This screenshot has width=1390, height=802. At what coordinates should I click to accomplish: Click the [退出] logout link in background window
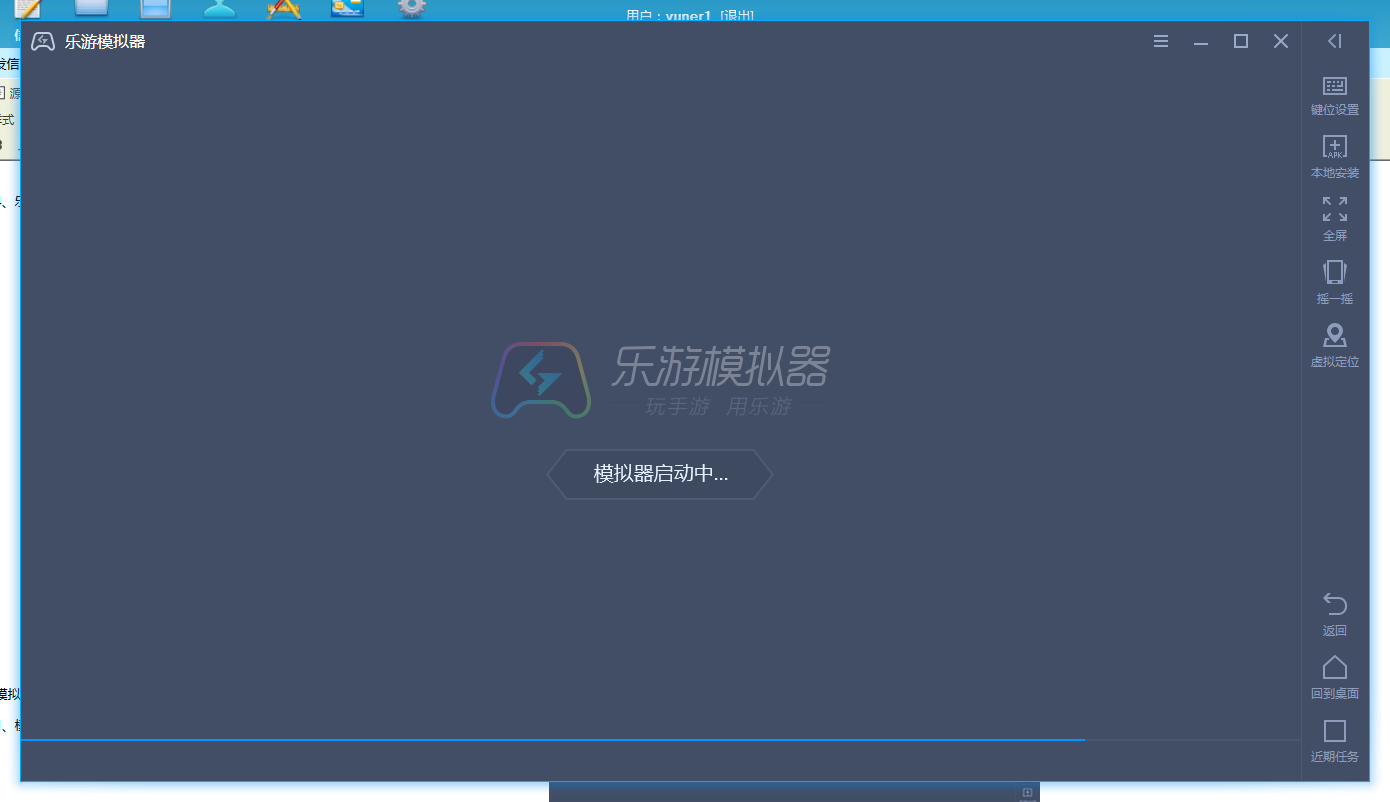[737, 16]
